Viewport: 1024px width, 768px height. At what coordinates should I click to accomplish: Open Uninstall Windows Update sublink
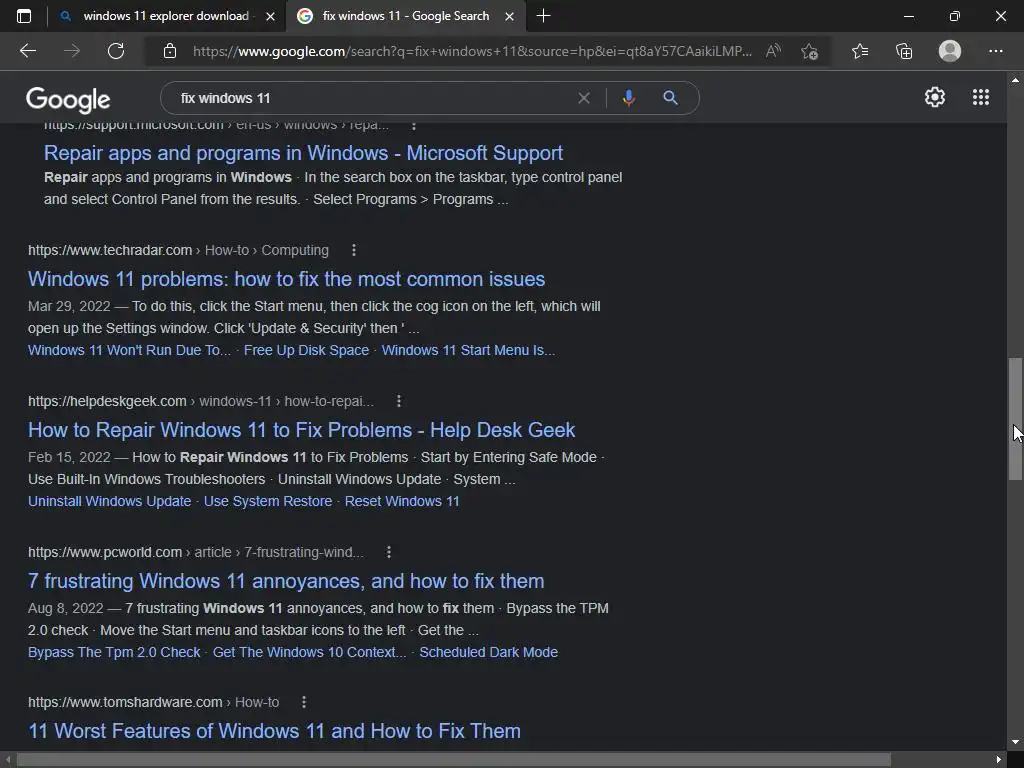(110, 501)
